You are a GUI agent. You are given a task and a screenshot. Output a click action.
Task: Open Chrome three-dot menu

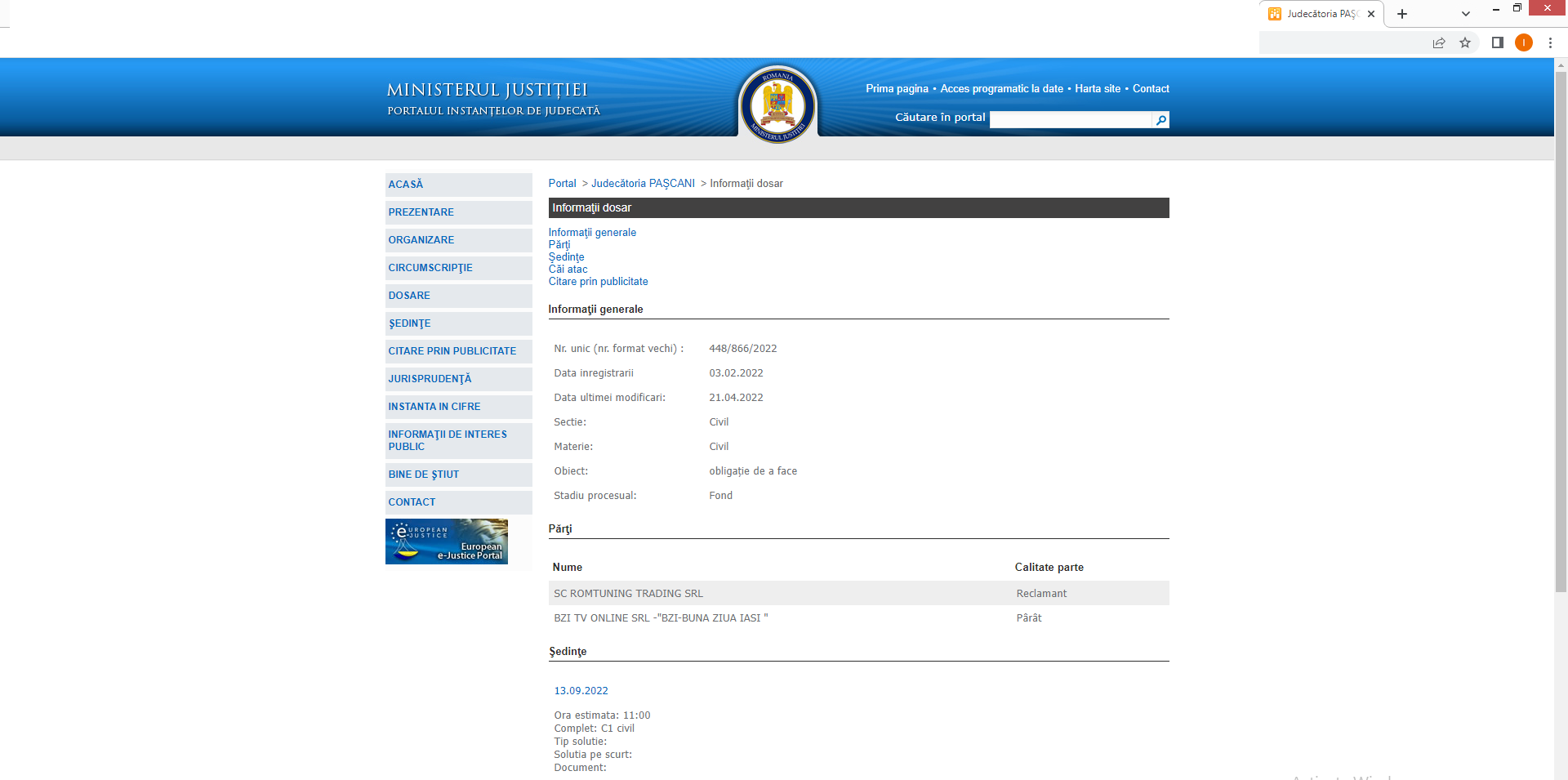click(1550, 42)
